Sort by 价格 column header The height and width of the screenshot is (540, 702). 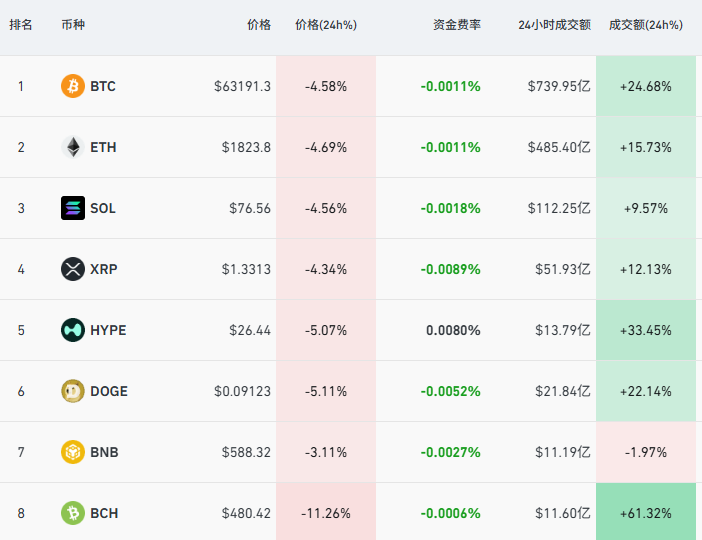[x=259, y=24]
